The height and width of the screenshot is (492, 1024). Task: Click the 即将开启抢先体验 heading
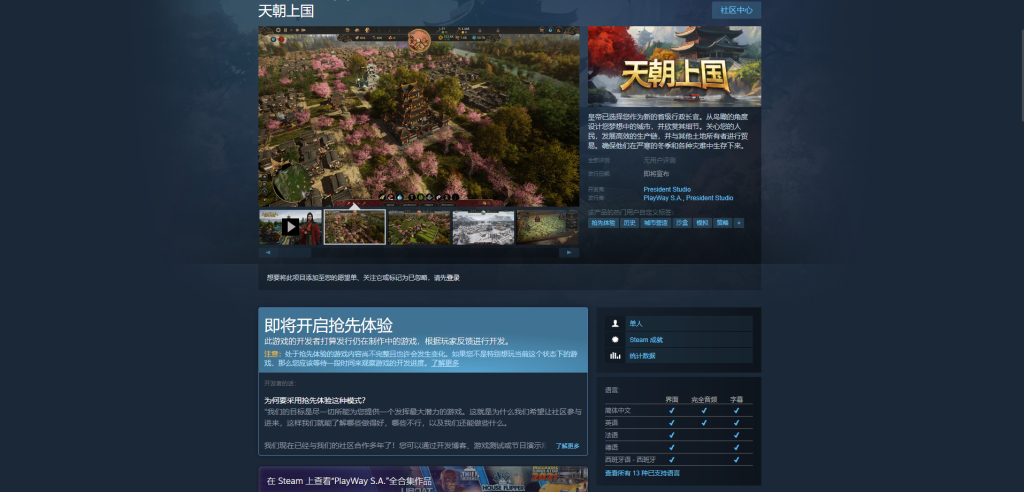328,325
